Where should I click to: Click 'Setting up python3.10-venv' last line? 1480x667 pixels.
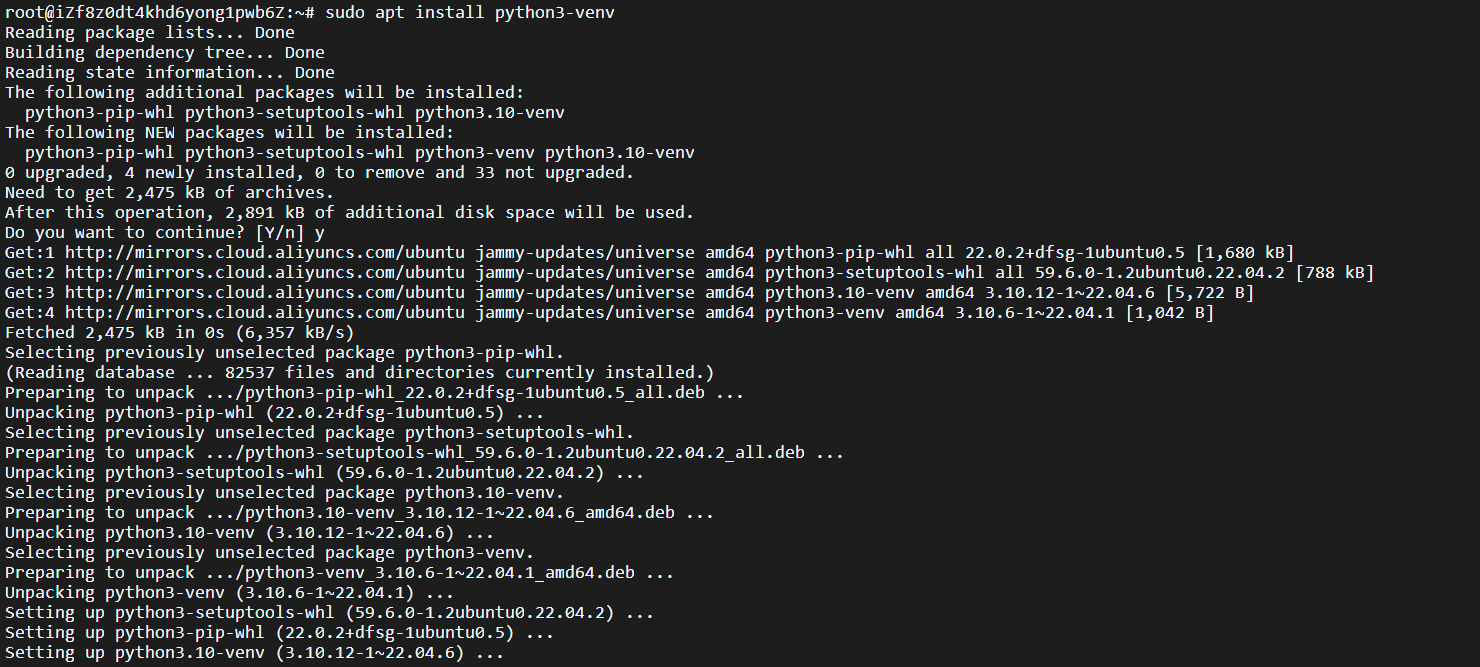255,653
